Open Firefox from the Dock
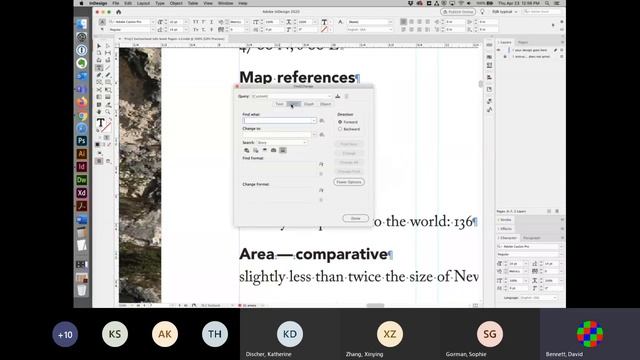640x360 pixels. 82,102
